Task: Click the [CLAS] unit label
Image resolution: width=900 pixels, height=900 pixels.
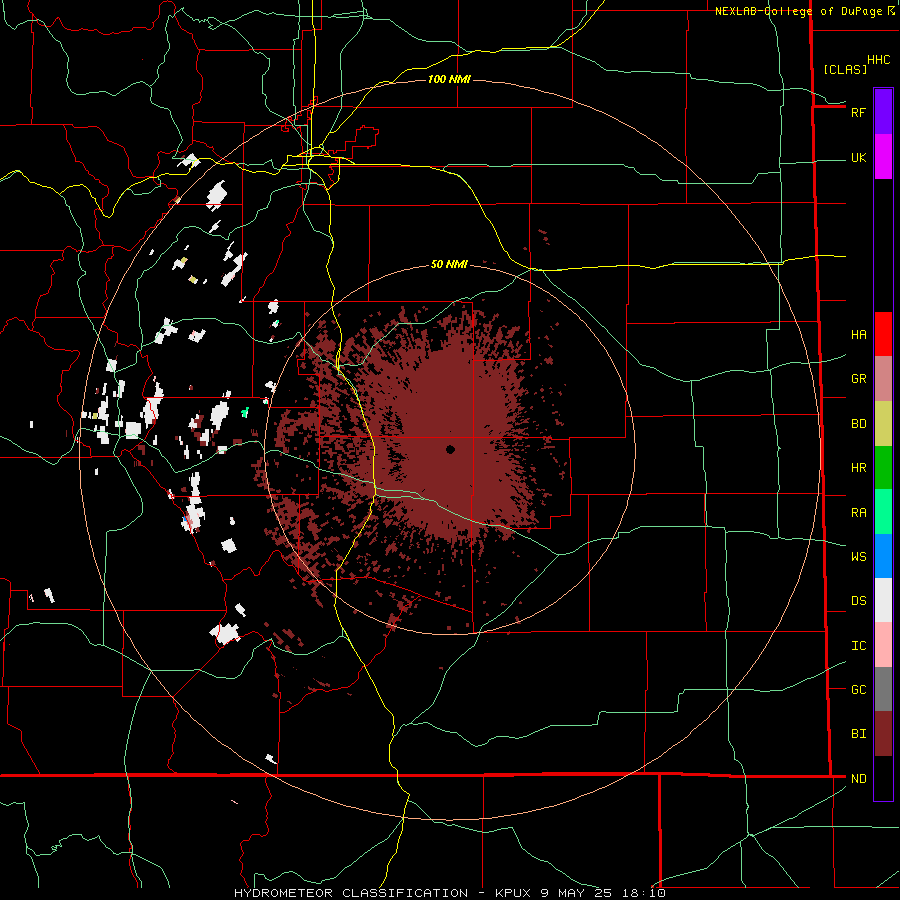Action: [845, 69]
